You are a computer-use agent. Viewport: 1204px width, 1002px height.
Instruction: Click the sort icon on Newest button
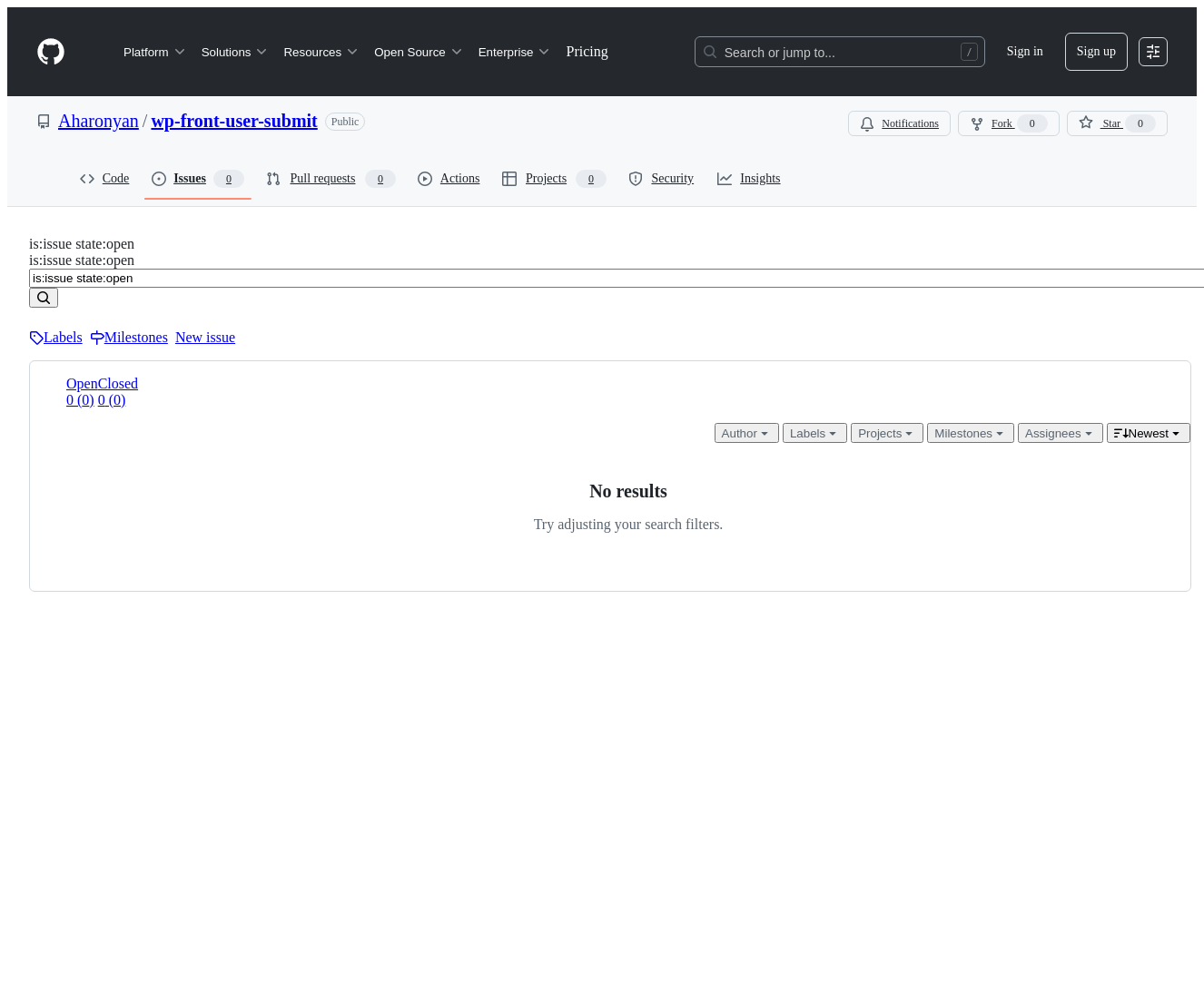(x=1120, y=434)
